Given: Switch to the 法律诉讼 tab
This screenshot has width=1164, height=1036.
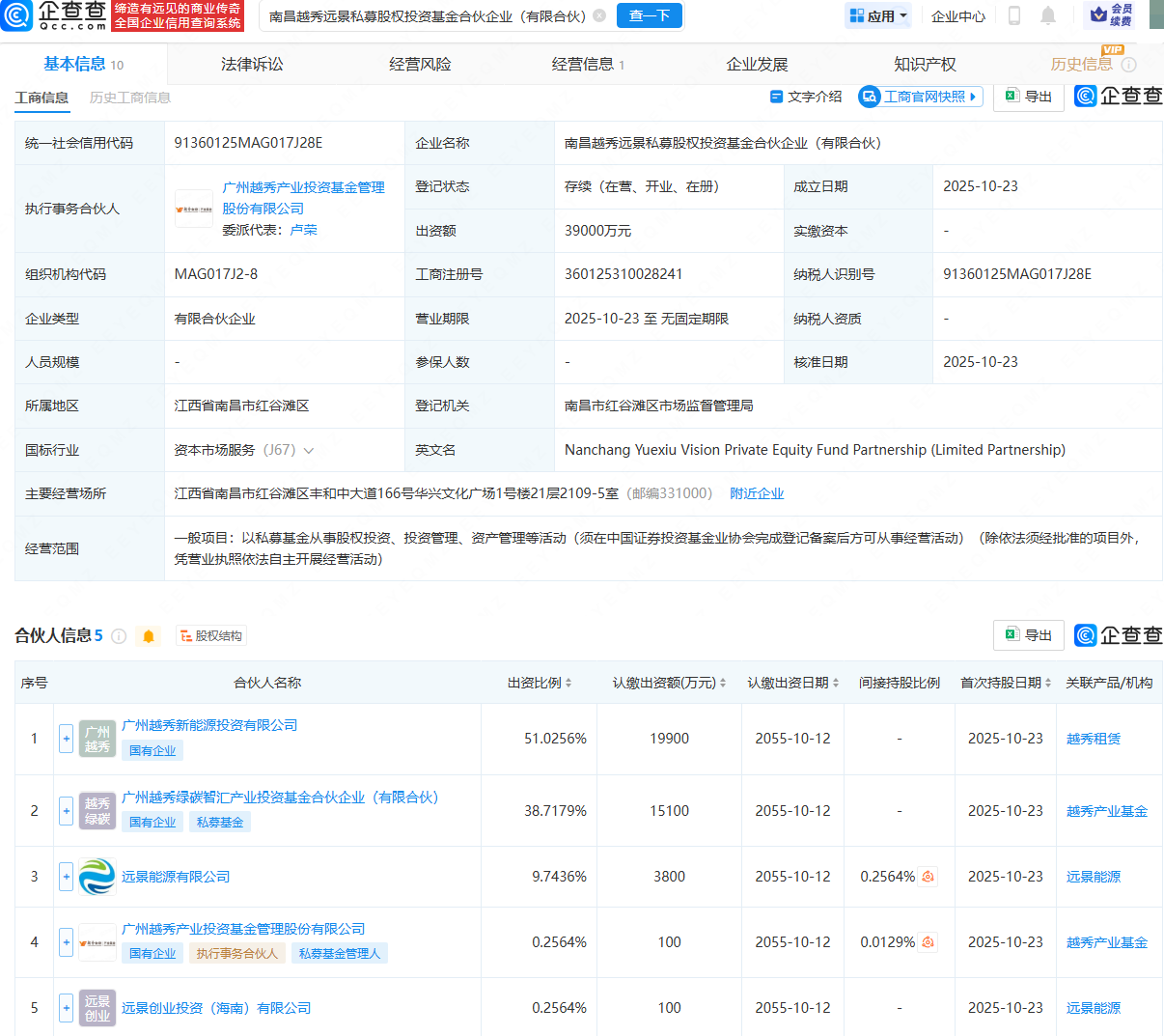Looking at the screenshot, I should [x=252, y=65].
